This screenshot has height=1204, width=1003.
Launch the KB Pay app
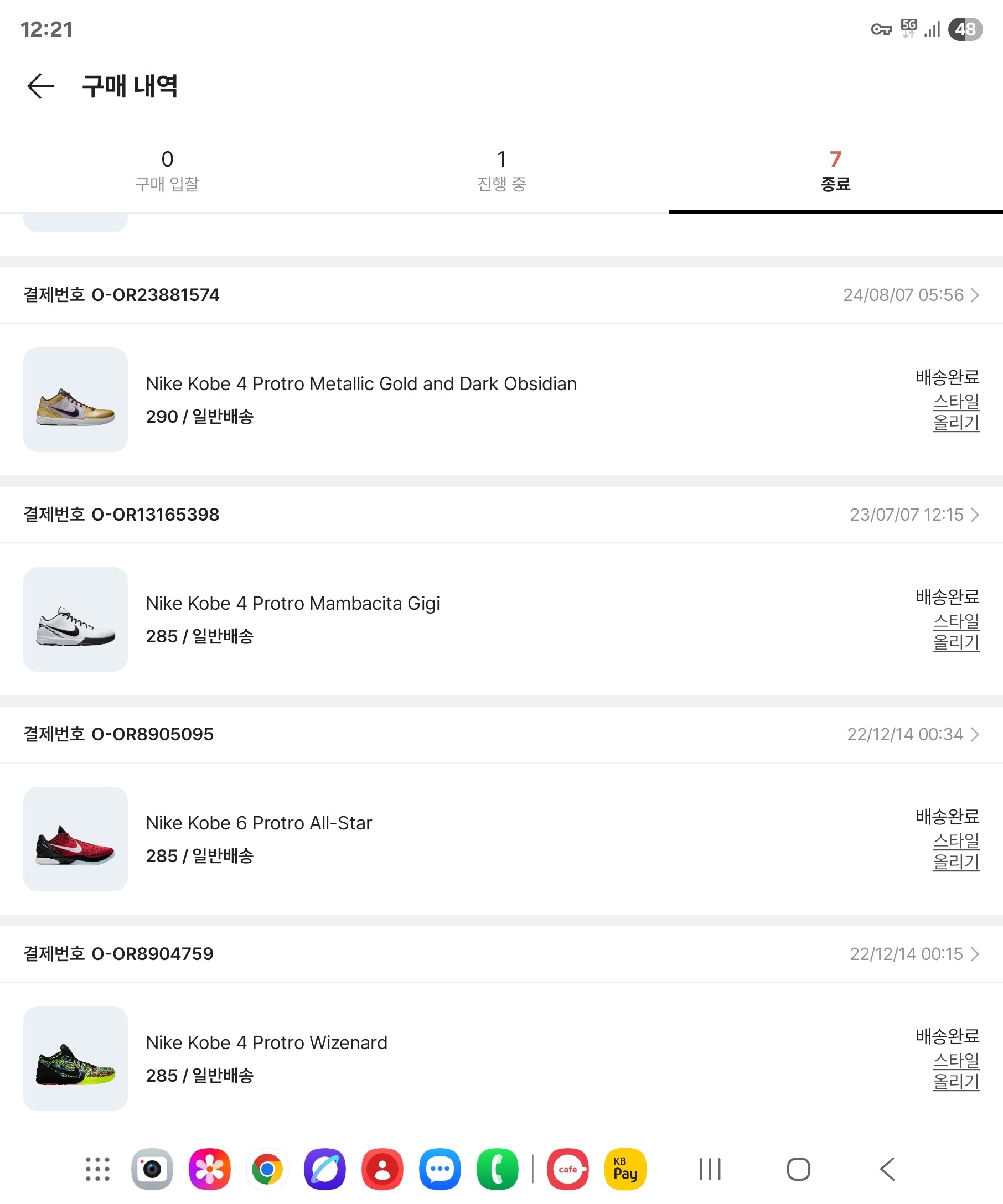624,1169
